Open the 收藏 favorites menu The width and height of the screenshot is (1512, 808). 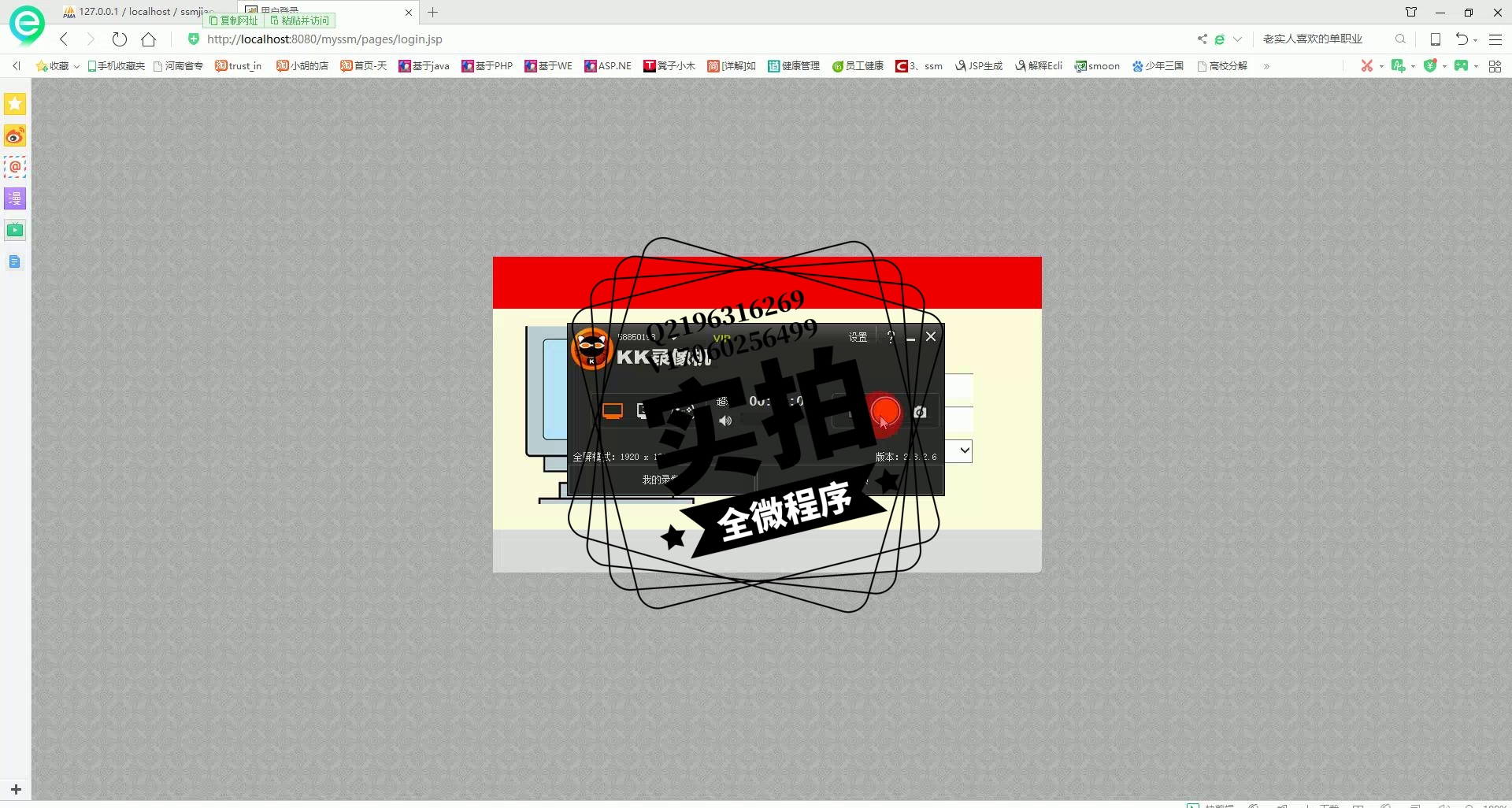tap(57, 66)
